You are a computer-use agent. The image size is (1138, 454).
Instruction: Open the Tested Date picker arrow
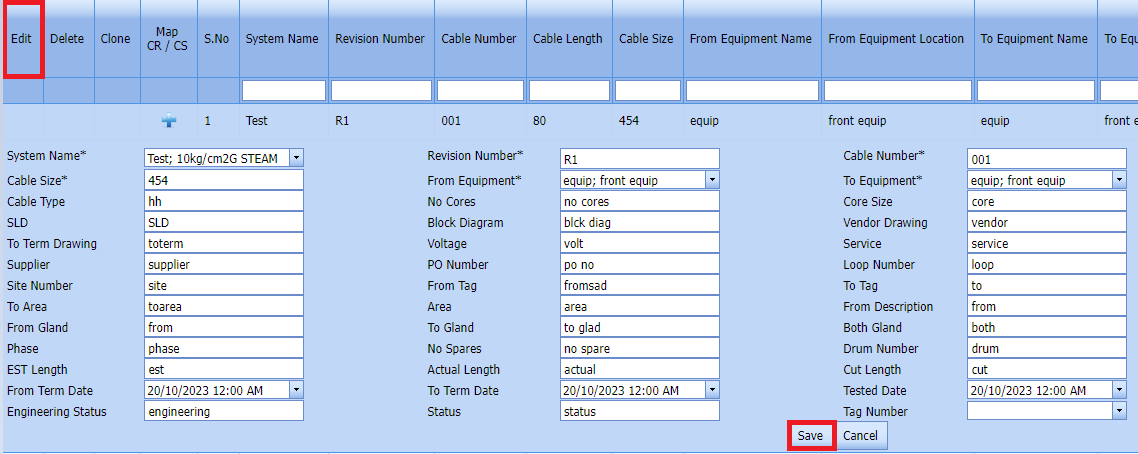pos(1118,390)
